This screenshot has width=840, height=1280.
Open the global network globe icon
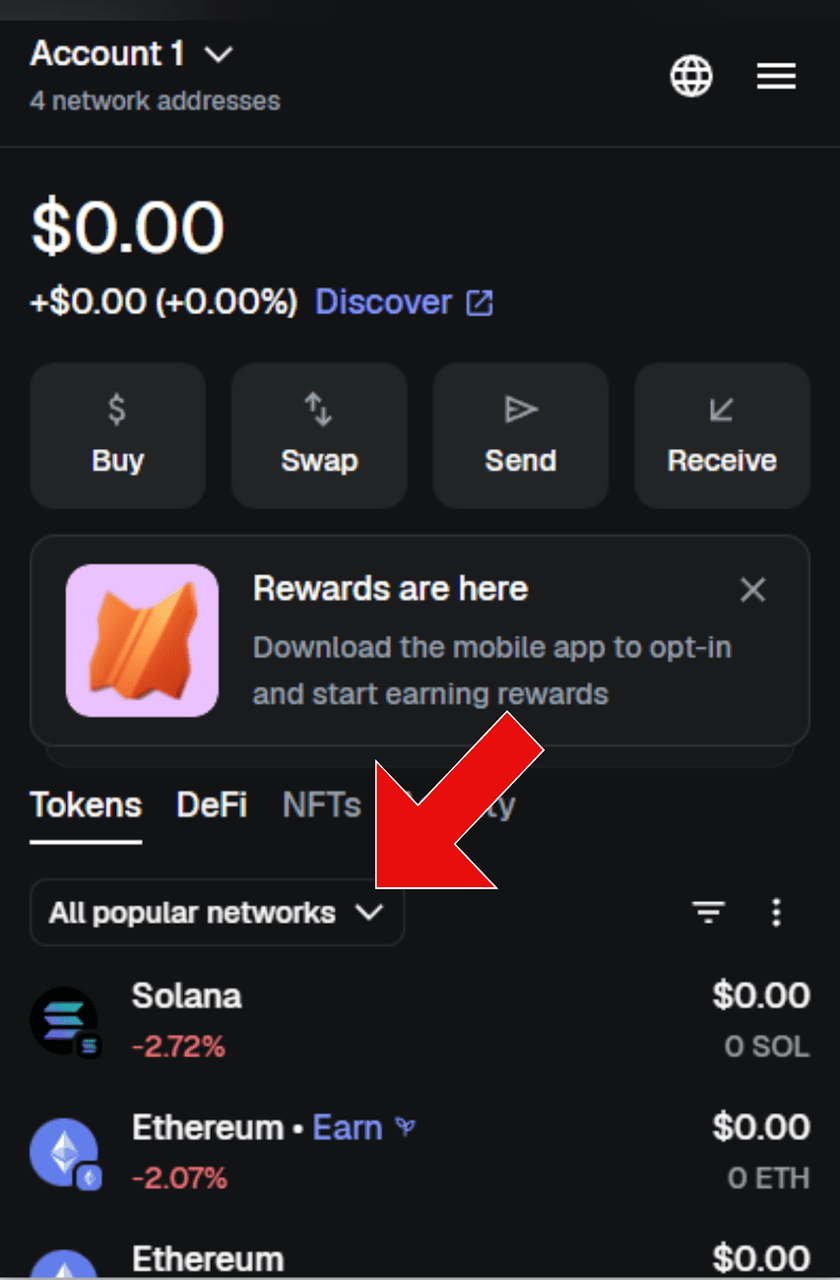tap(691, 76)
